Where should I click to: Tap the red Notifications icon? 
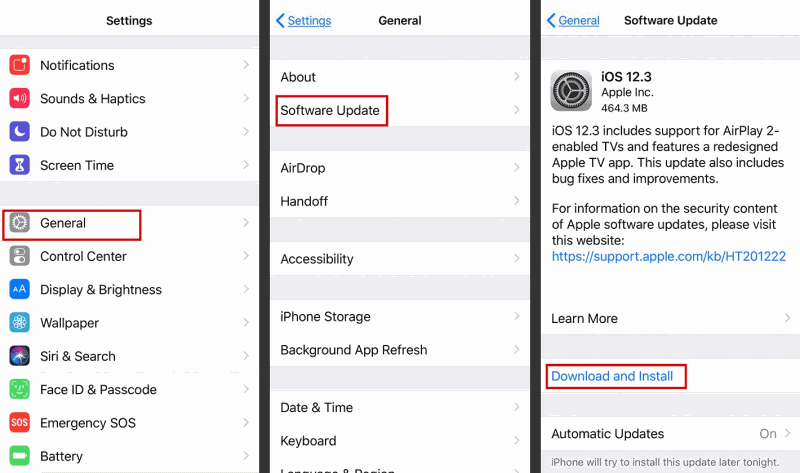click(x=20, y=65)
